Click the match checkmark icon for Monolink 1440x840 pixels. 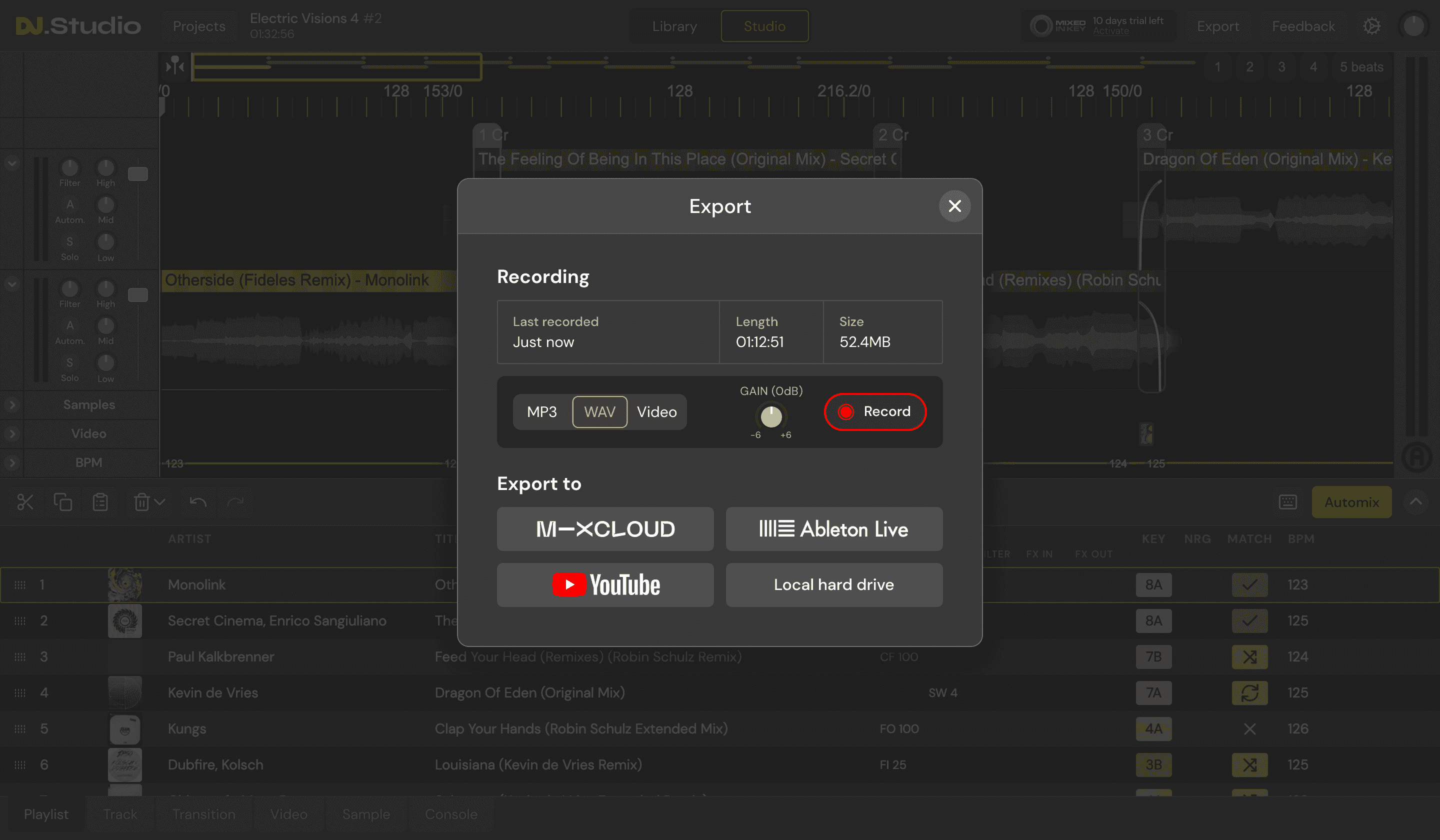click(1249, 584)
